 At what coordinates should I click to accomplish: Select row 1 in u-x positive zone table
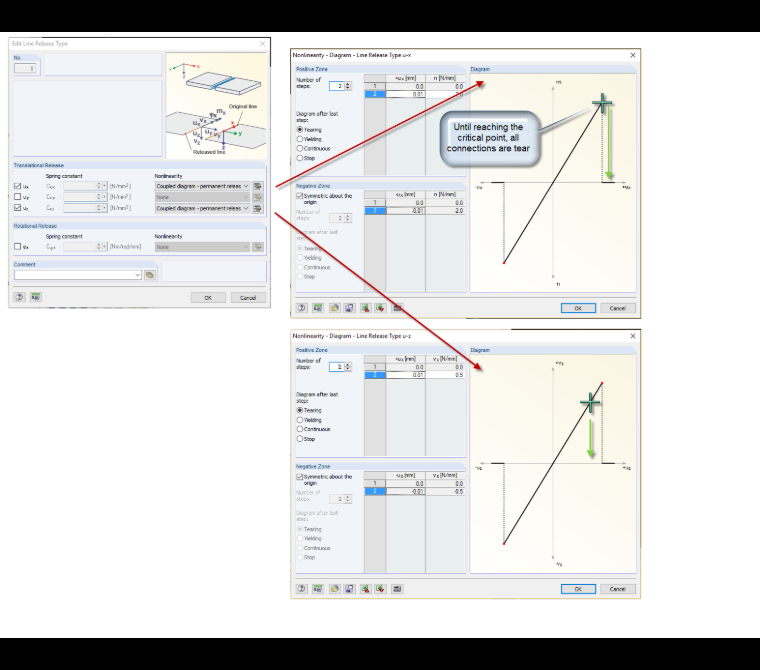[x=375, y=86]
